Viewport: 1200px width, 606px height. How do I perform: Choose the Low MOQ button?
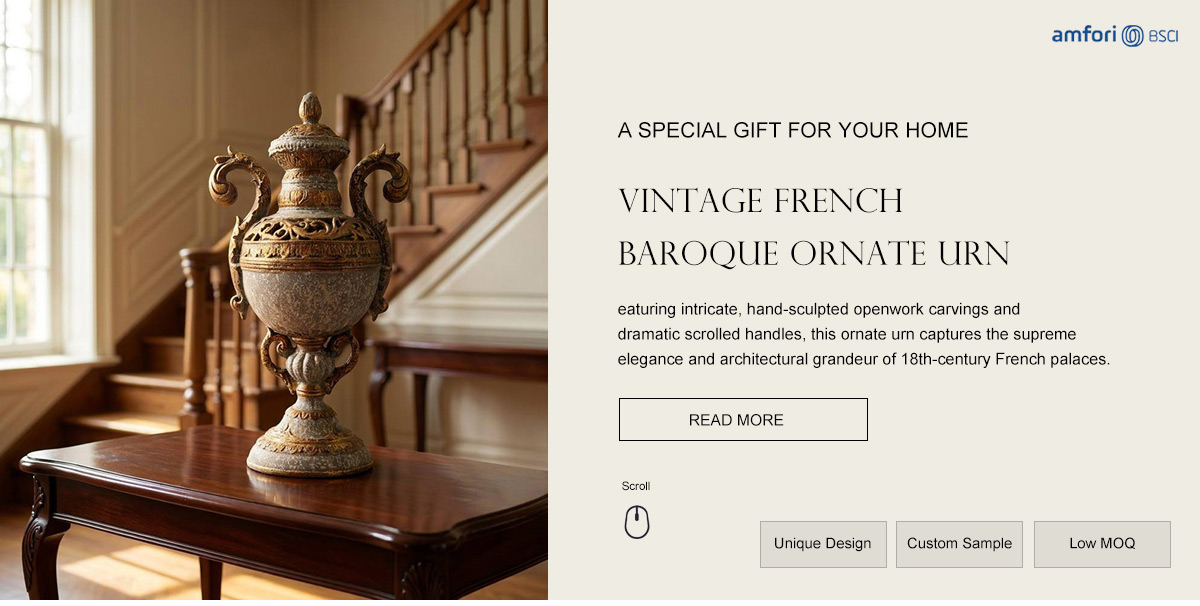(1102, 544)
